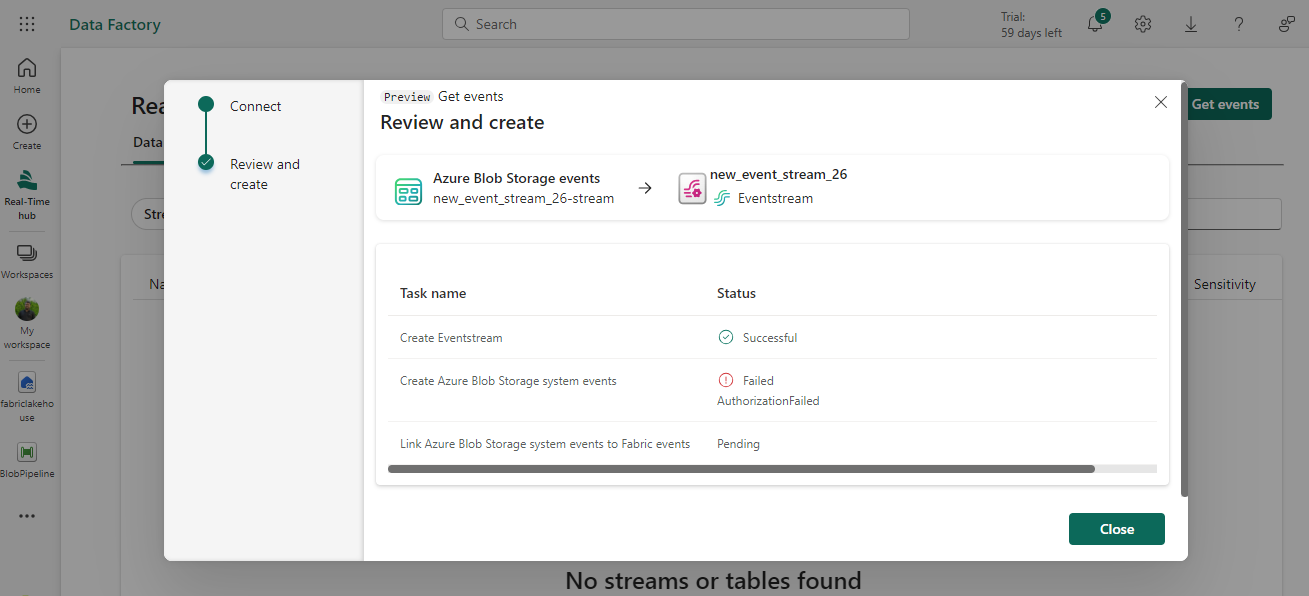The image size is (1309, 596).
Task: Open the app launcher waffle icon
Action: [x=27, y=24]
